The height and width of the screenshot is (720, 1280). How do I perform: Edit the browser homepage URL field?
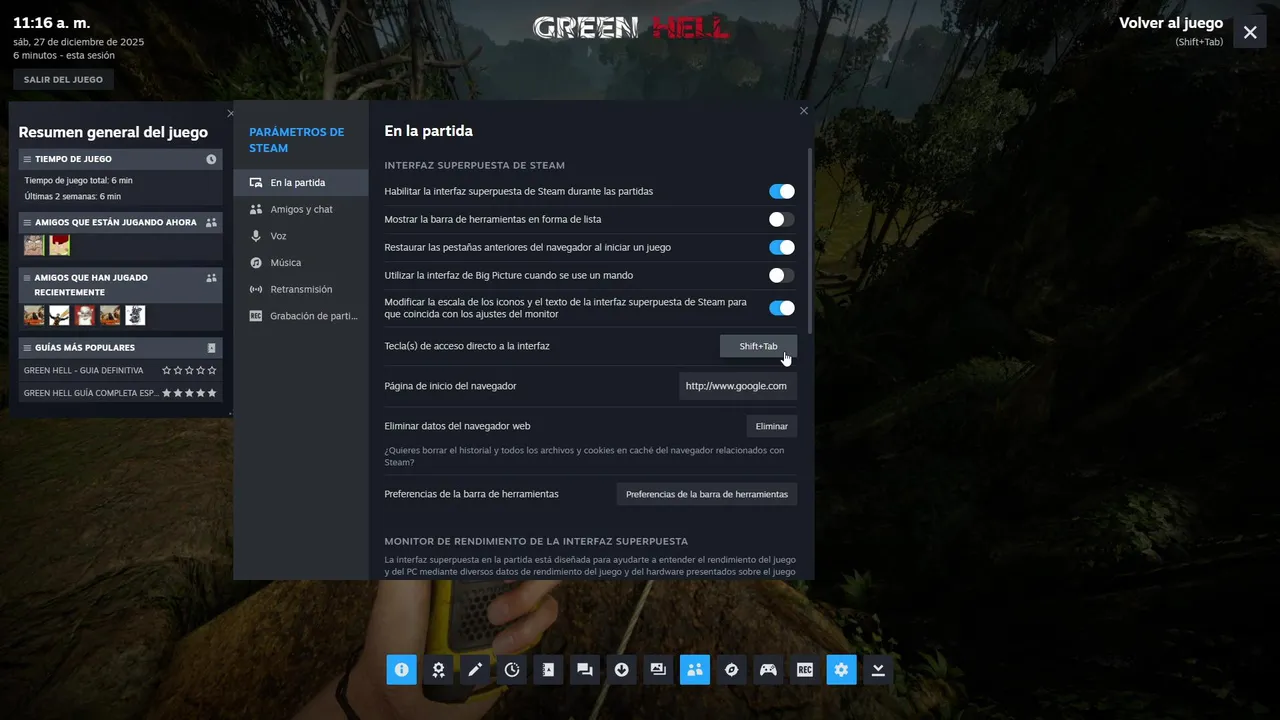click(x=738, y=386)
